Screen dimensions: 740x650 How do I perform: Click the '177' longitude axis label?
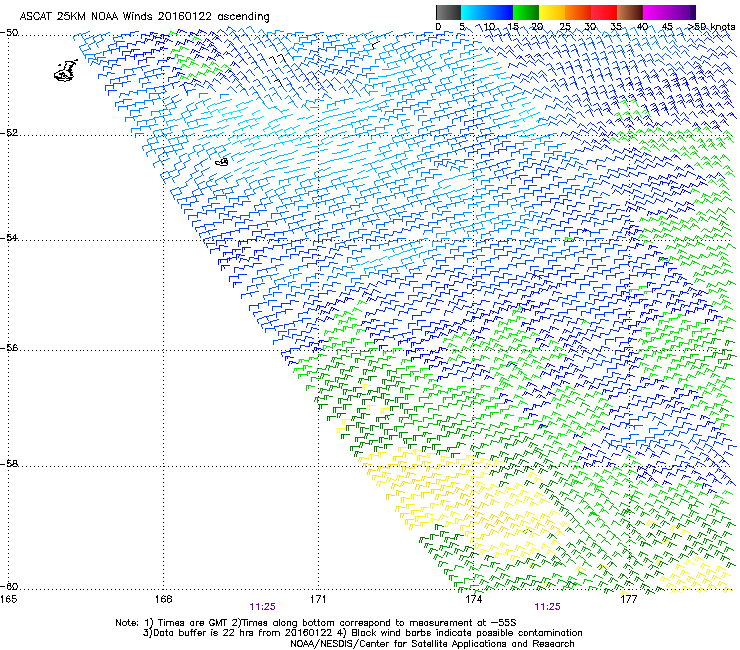pyautogui.click(x=628, y=599)
